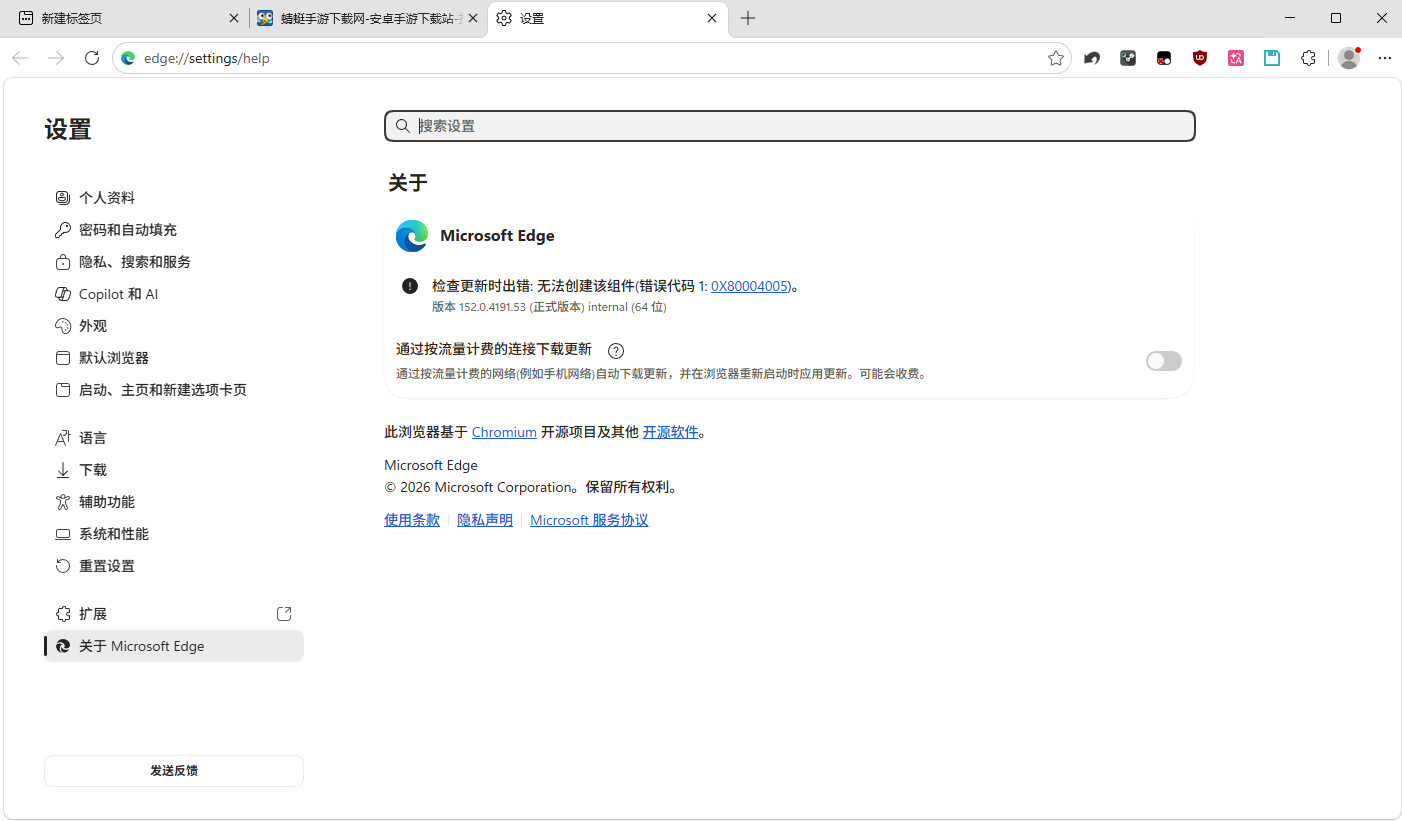
Task: Click the uBlock Origin extension icon
Action: pyautogui.click(x=1200, y=58)
